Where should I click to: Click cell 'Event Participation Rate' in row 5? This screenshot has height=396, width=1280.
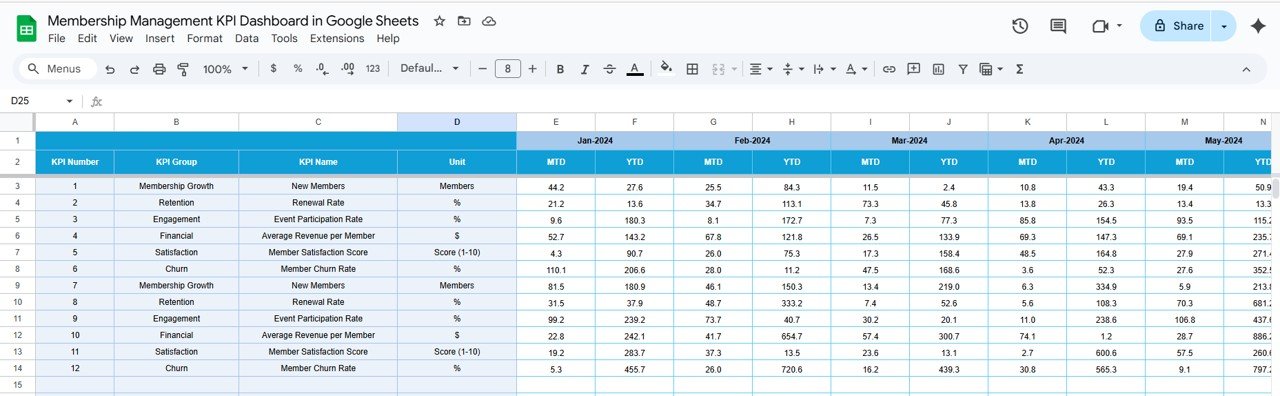coord(318,219)
